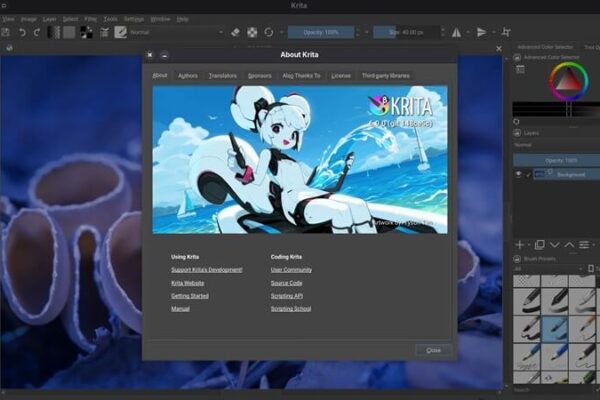Click the Add layer plus icon
This screenshot has width=600, height=400.
coord(520,245)
